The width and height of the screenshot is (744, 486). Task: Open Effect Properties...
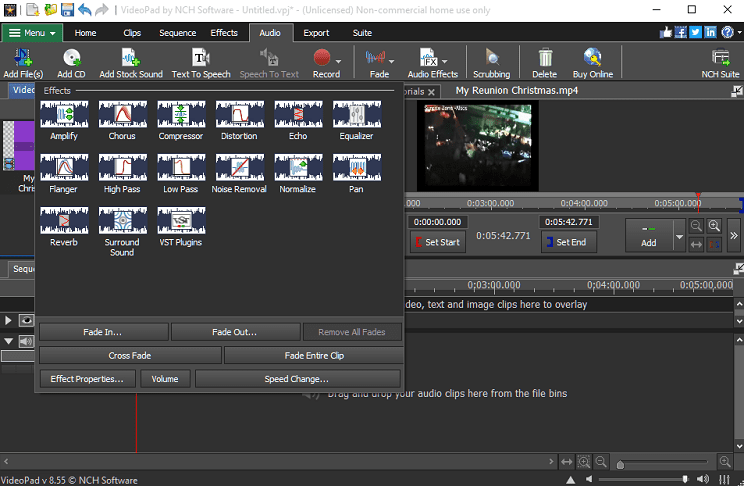click(x=87, y=379)
